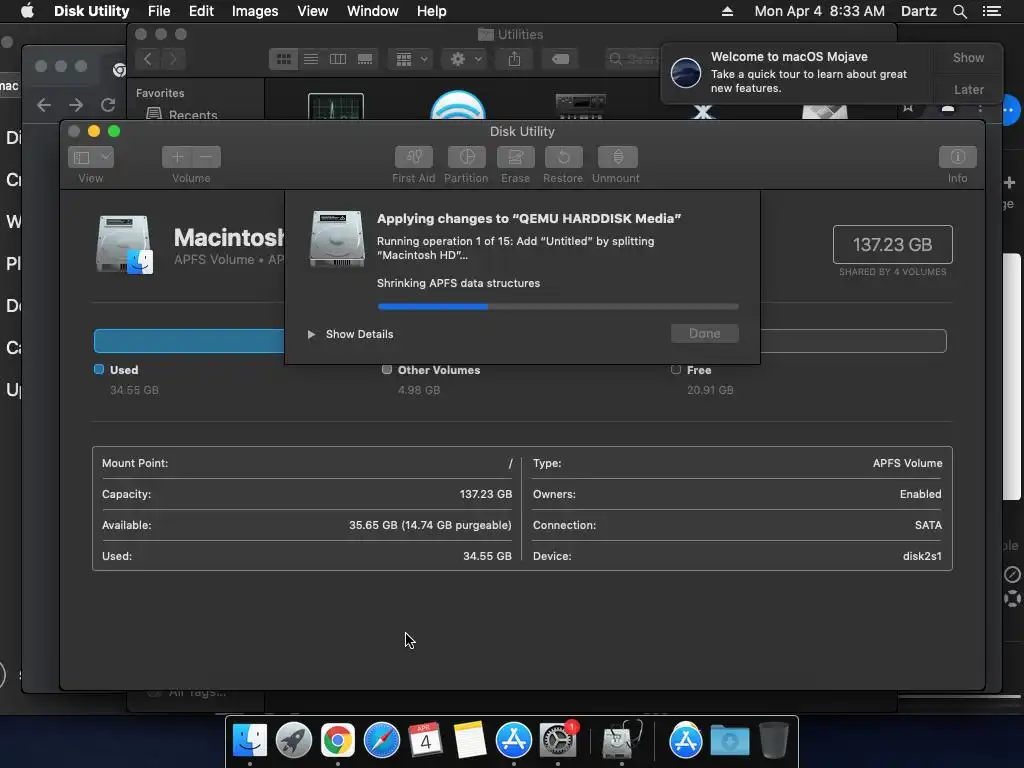Click forward arrow in browser window

pyautogui.click(x=76, y=104)
